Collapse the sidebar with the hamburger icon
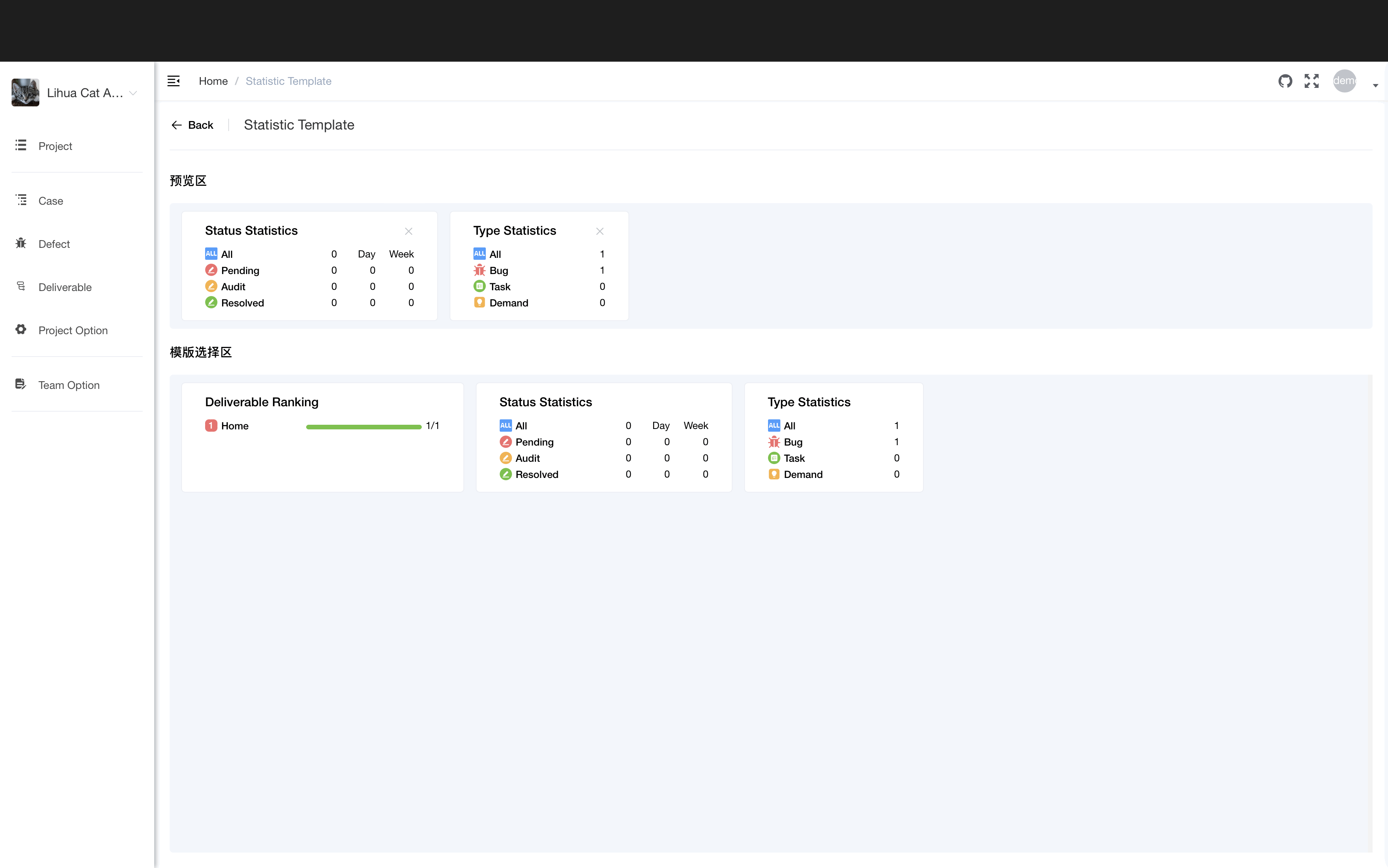The width and height of the screenshot is (1388, 868). [x=173, y=81]
